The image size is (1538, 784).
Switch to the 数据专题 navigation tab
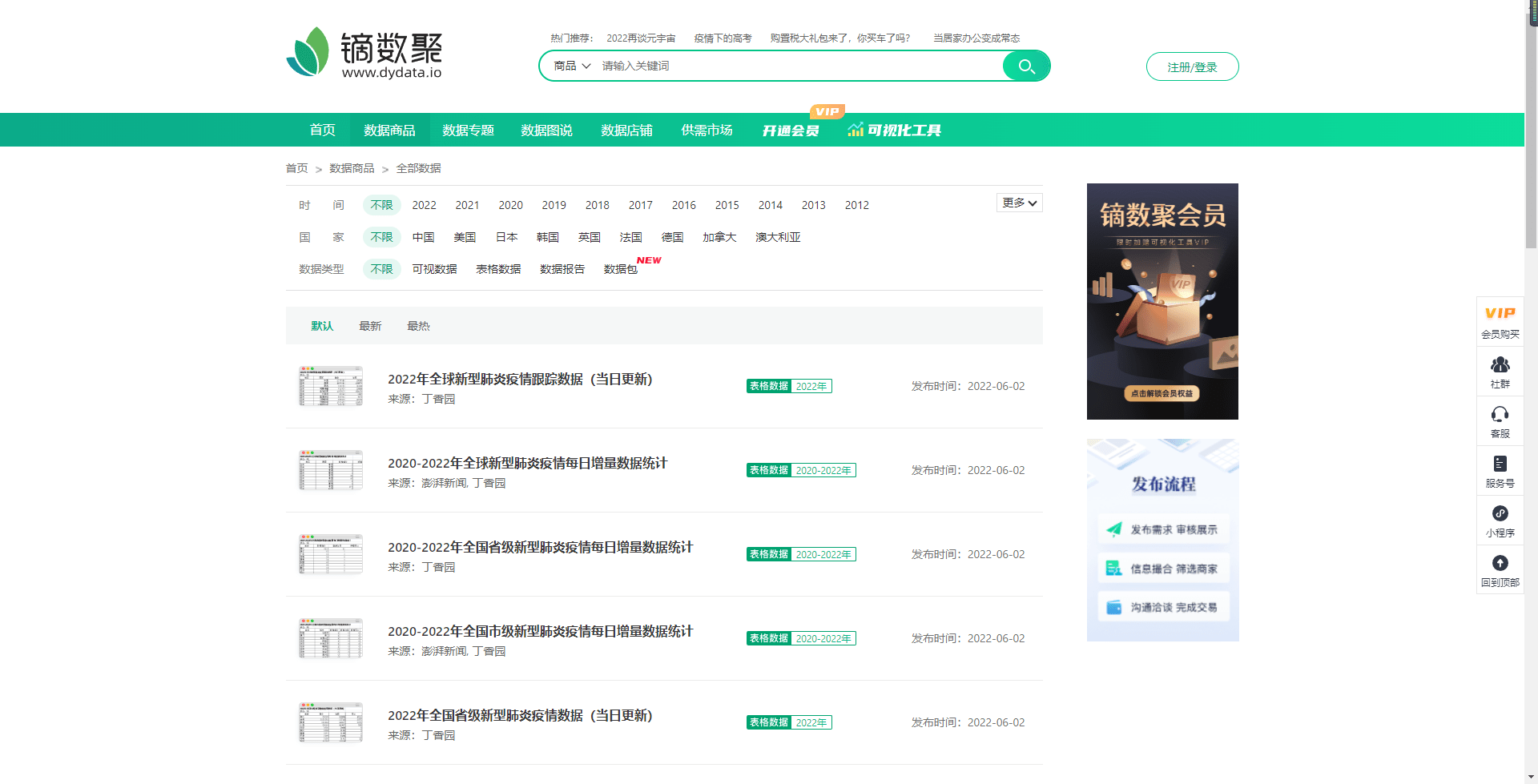coord(468,130)
